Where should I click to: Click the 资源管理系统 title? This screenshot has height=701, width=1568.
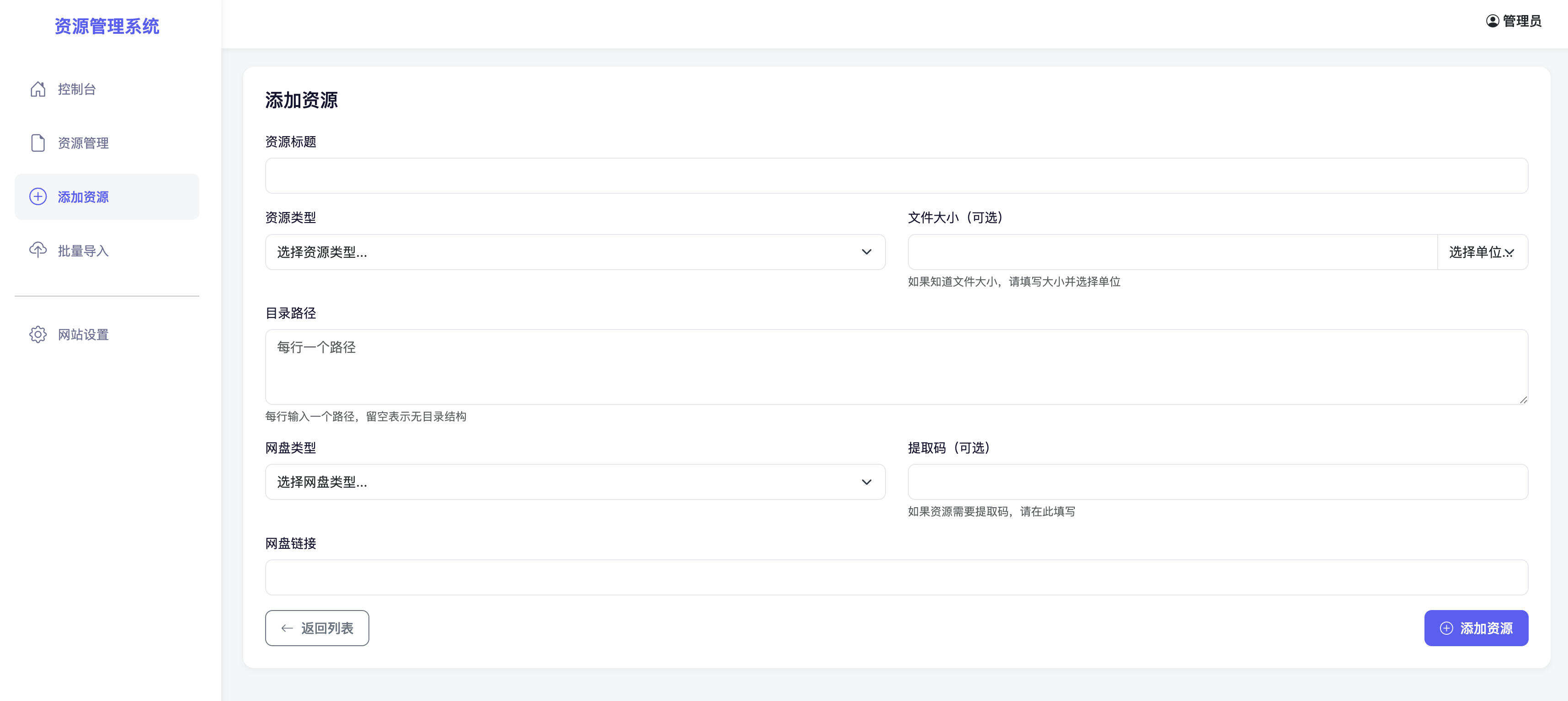[107, 27]
